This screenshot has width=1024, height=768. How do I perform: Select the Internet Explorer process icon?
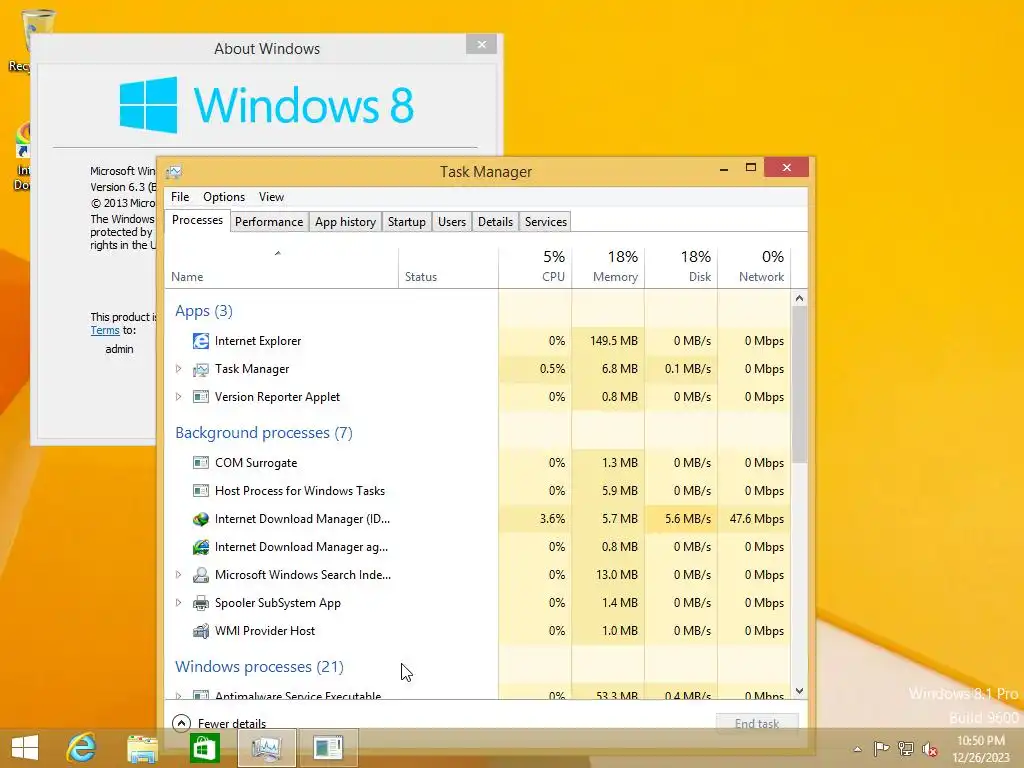[x=200, y=341]
